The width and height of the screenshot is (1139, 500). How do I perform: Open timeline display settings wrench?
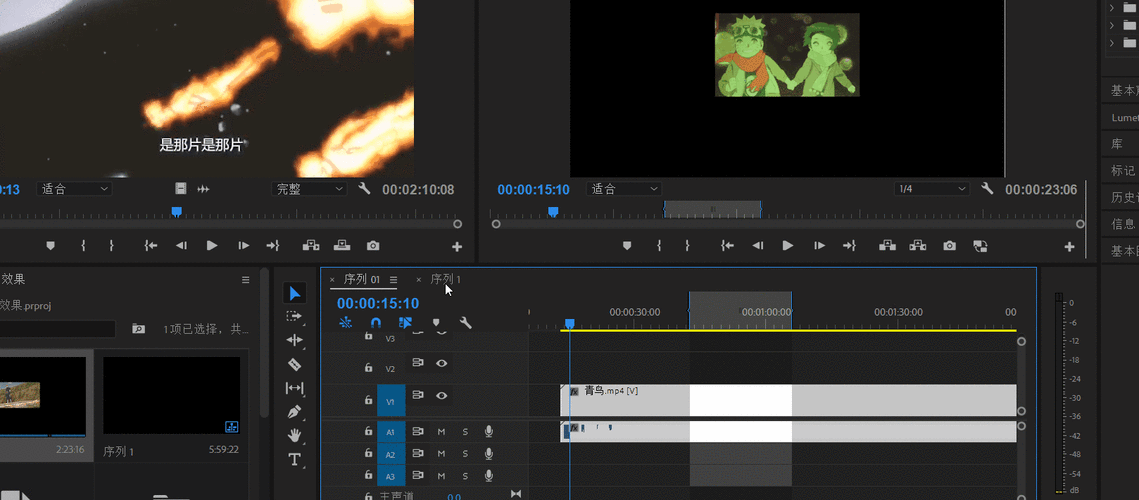point(465,323)
